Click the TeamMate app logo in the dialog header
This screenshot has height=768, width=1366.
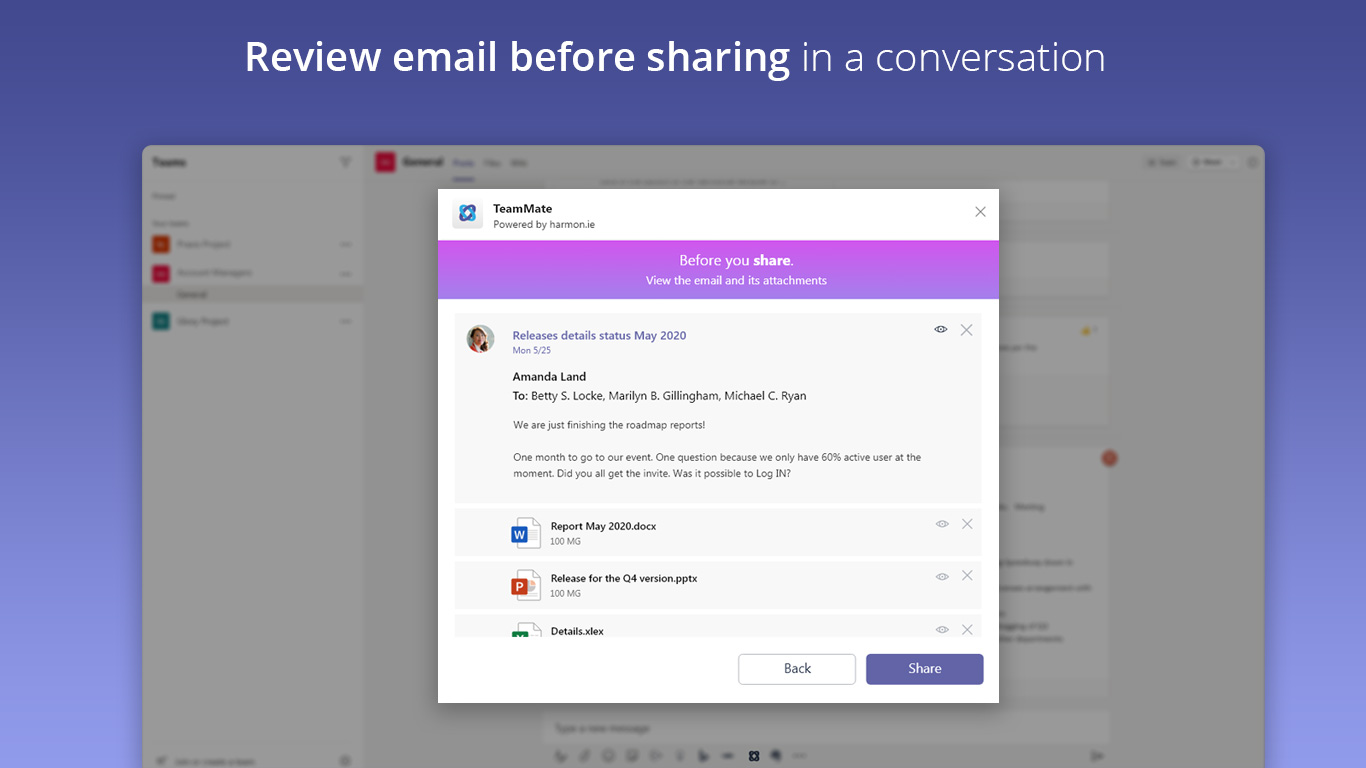[x=467, y=214]
